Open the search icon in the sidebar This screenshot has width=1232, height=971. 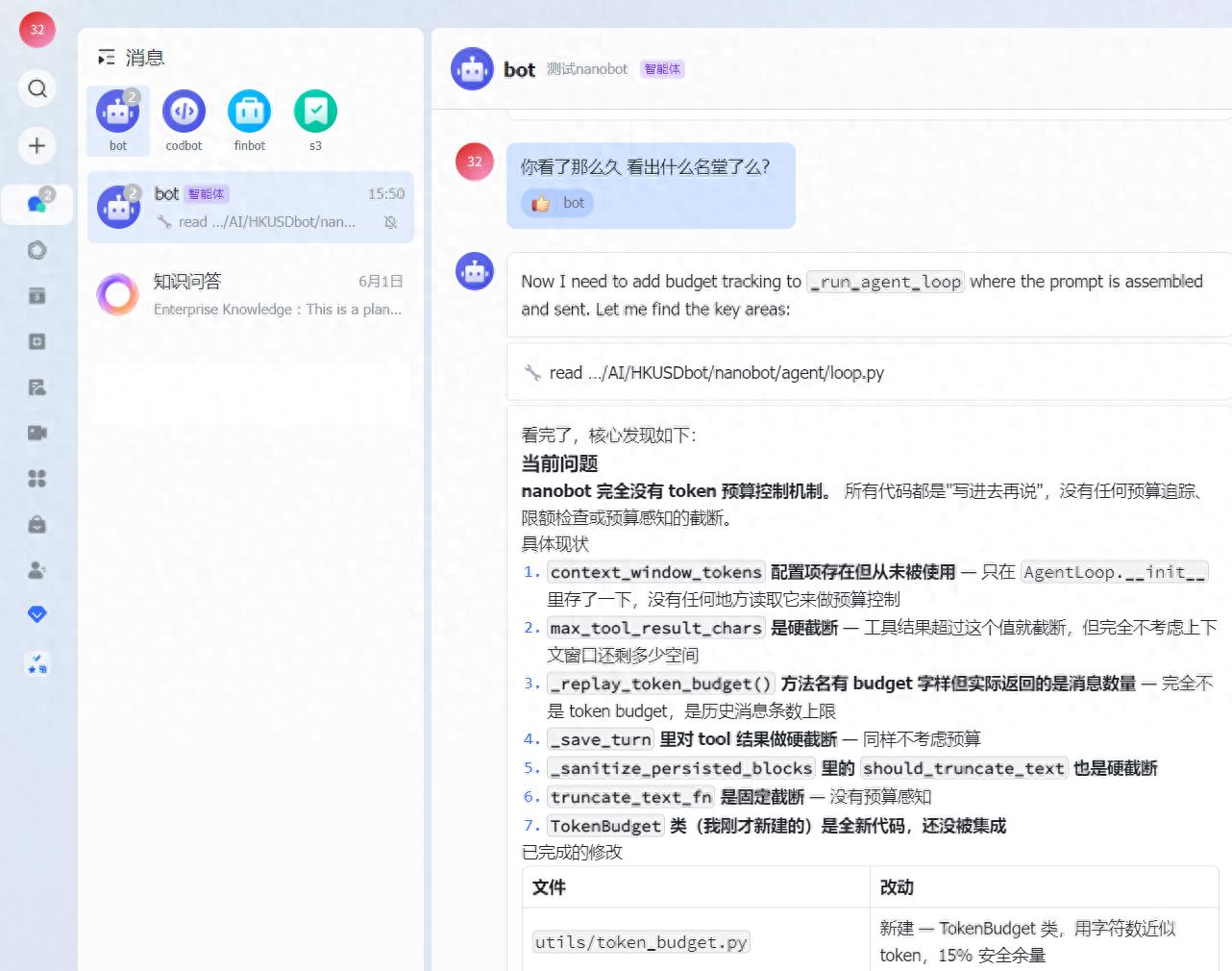tap(37, 88)
